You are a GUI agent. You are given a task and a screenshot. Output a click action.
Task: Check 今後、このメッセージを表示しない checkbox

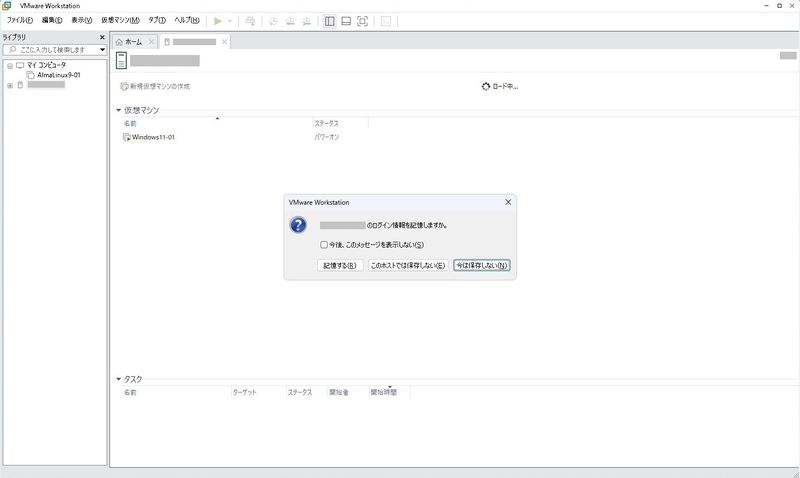324,245
